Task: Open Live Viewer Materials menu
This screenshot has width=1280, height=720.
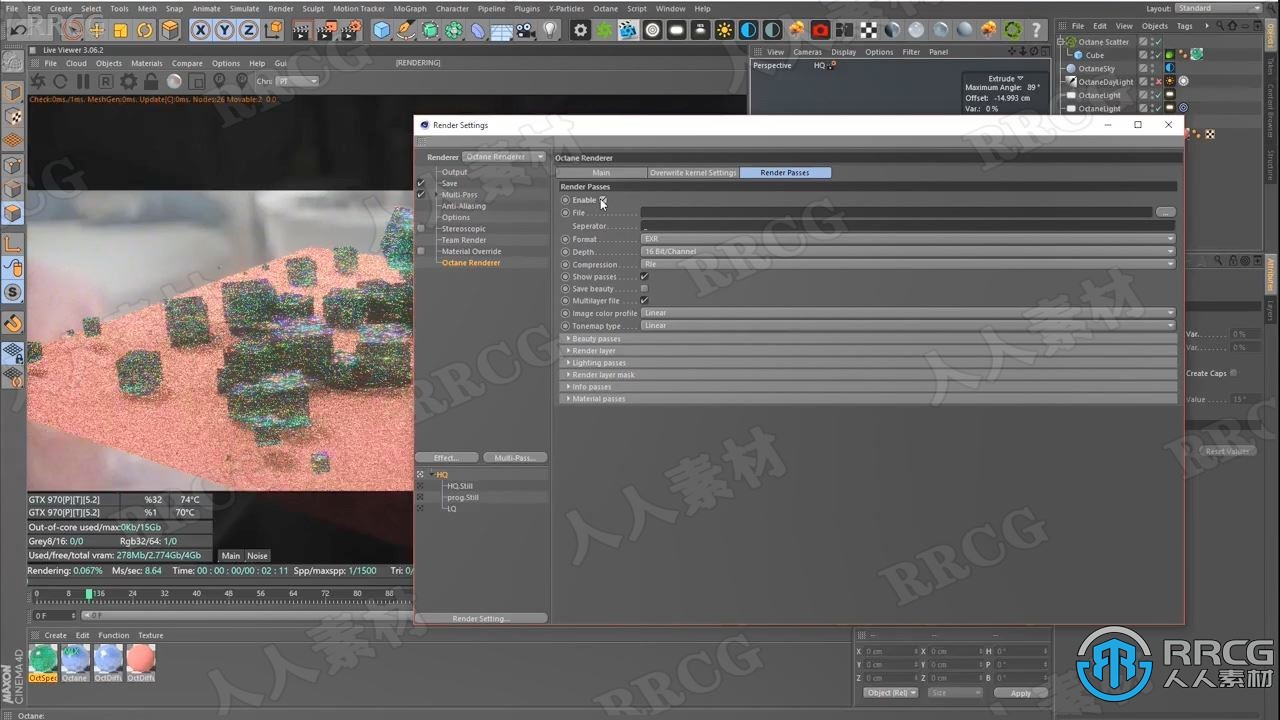Action: 146,63
